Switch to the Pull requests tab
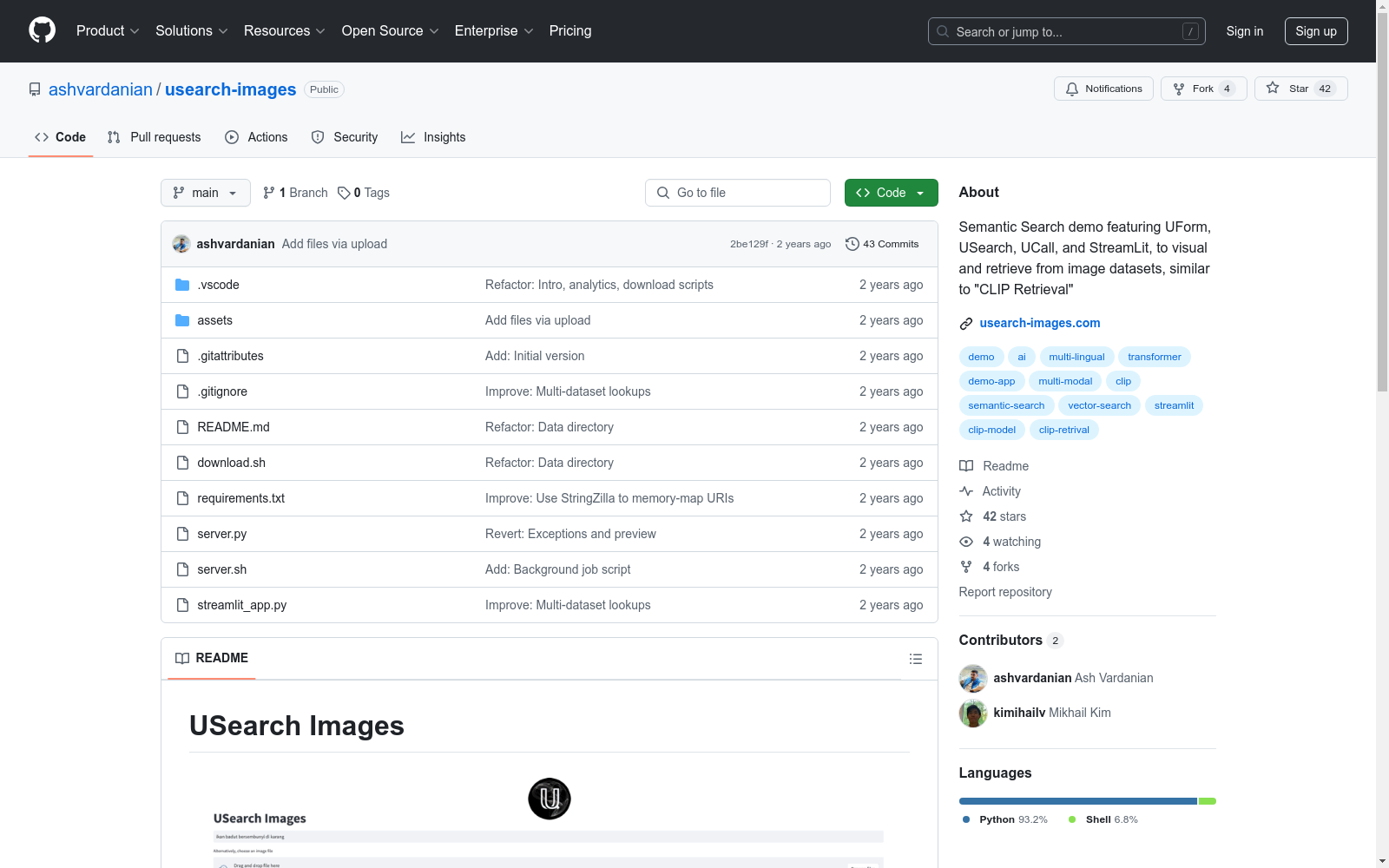The image size is (1389, 868). [154, 137]
